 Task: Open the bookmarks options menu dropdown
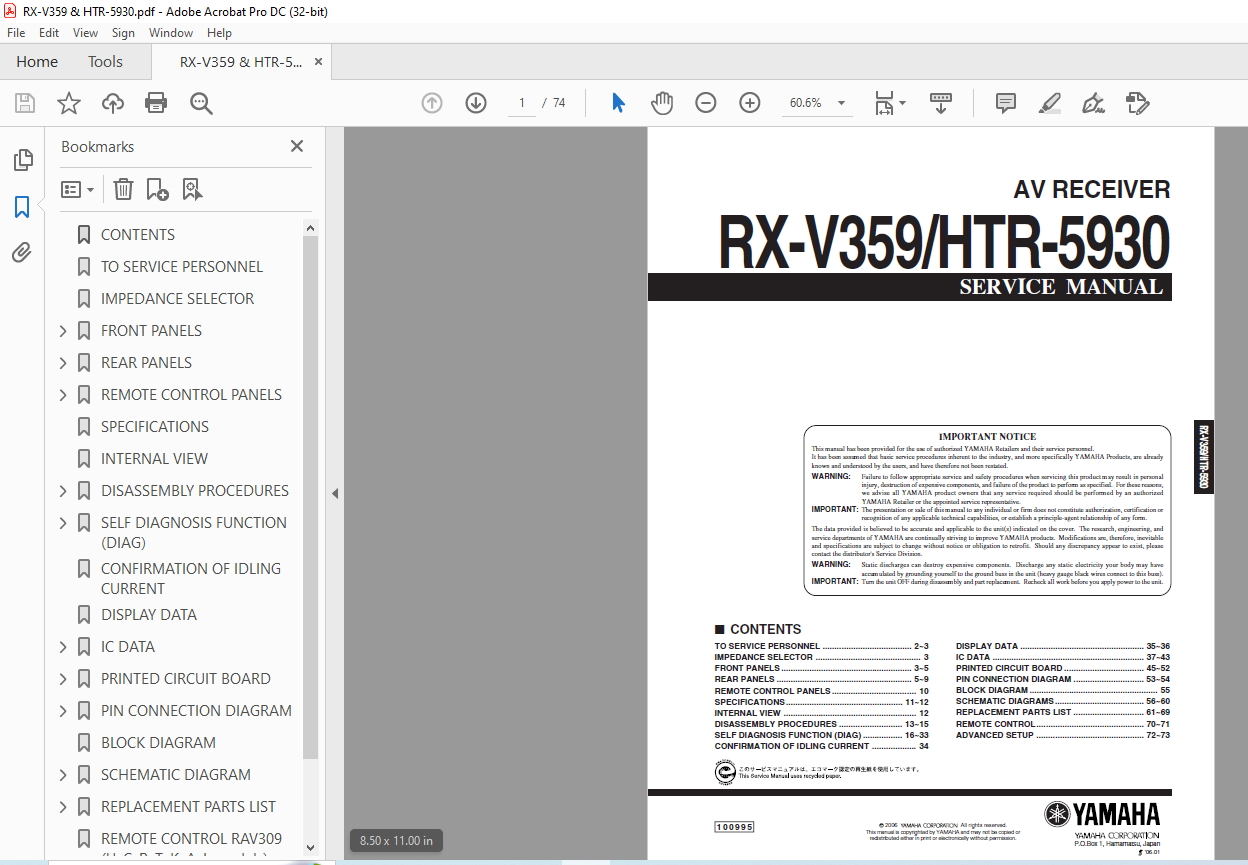click(78, 189)
